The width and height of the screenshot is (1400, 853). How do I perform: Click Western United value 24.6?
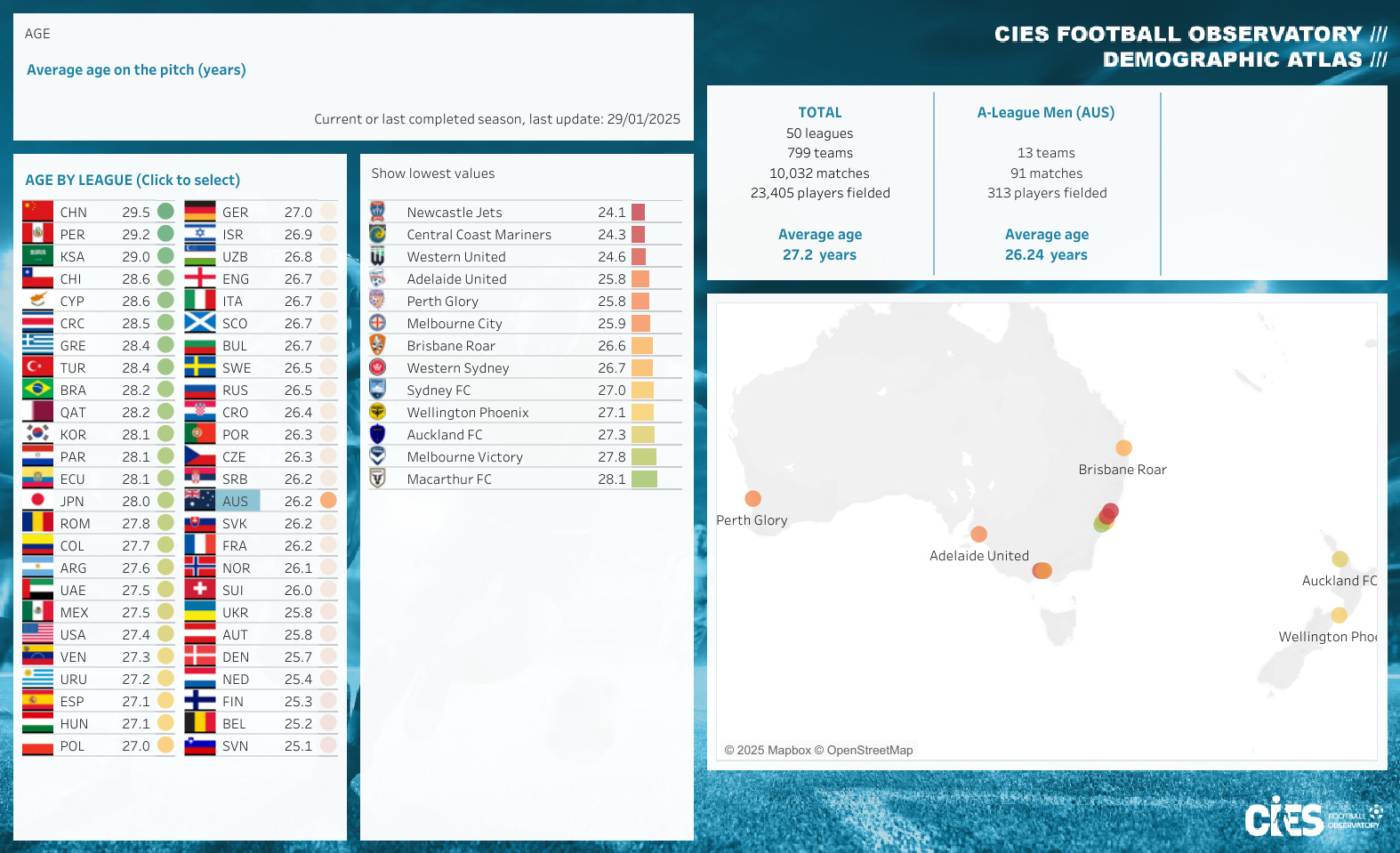612,257
